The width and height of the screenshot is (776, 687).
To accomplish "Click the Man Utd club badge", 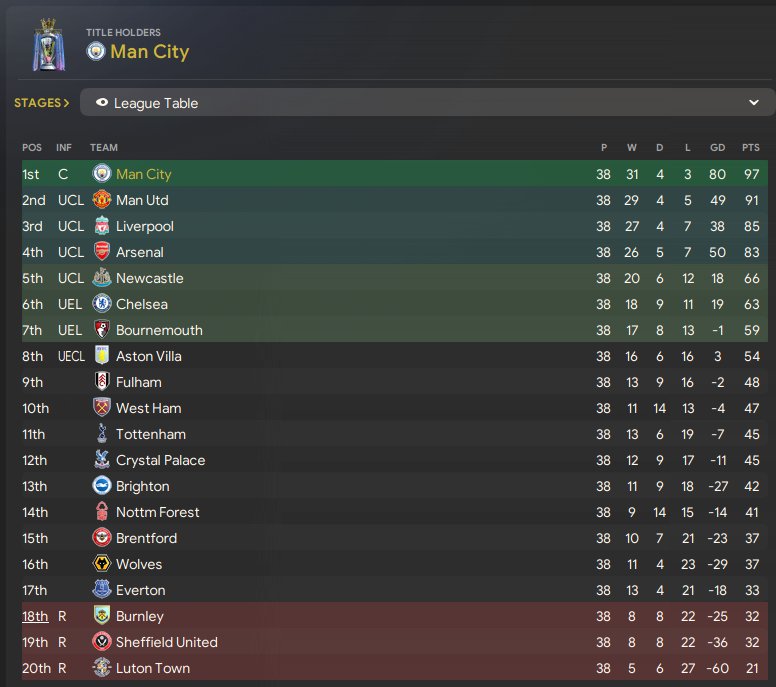I will (102, 200).
